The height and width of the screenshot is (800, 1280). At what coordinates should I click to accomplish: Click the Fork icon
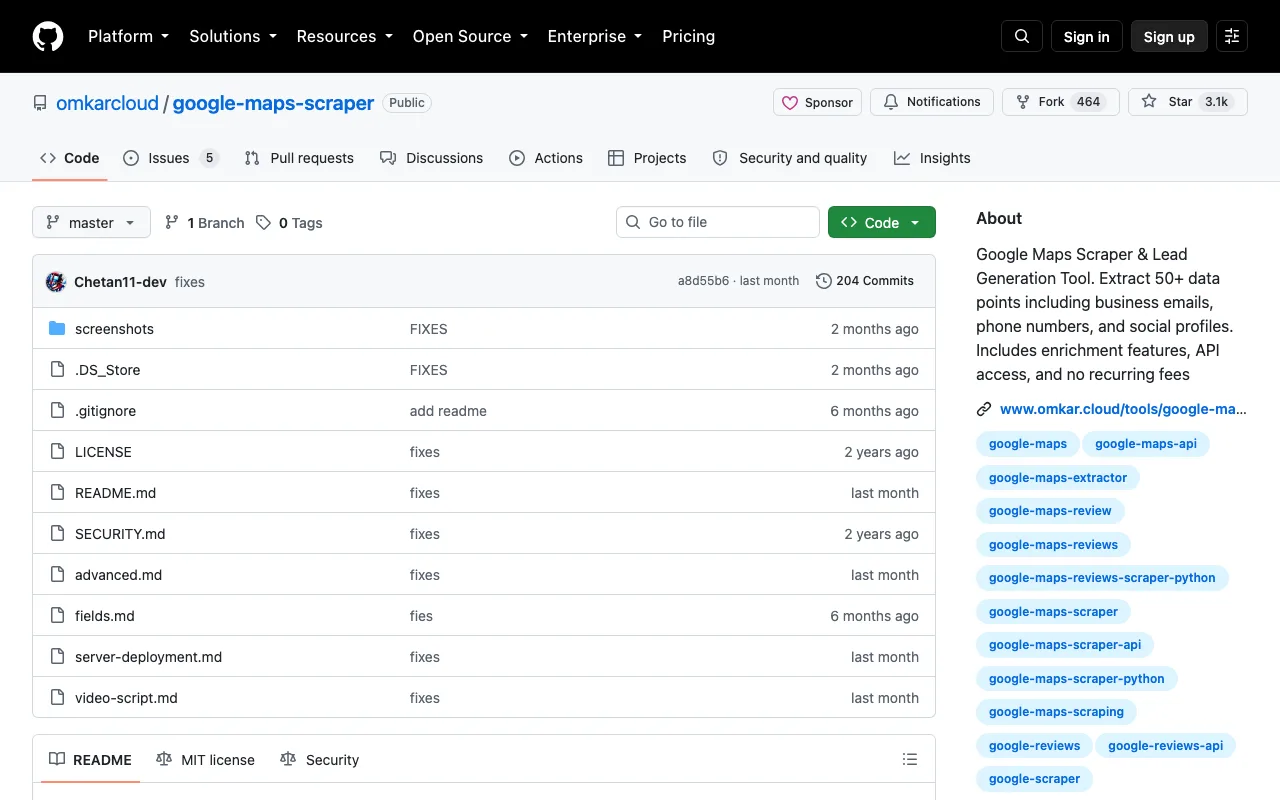click(x=1023, y=102)
